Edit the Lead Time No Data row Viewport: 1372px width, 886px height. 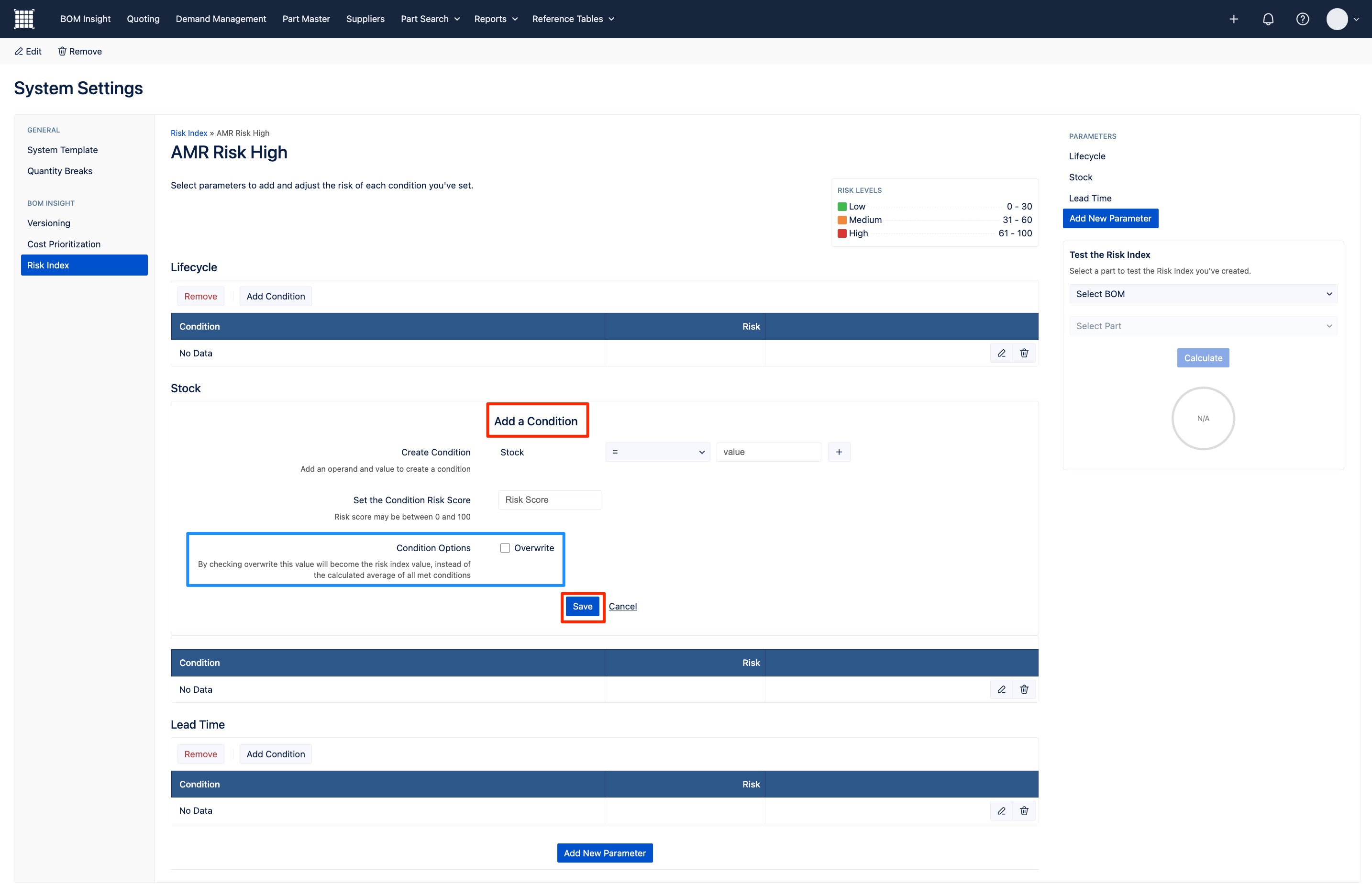(1001, 810)
